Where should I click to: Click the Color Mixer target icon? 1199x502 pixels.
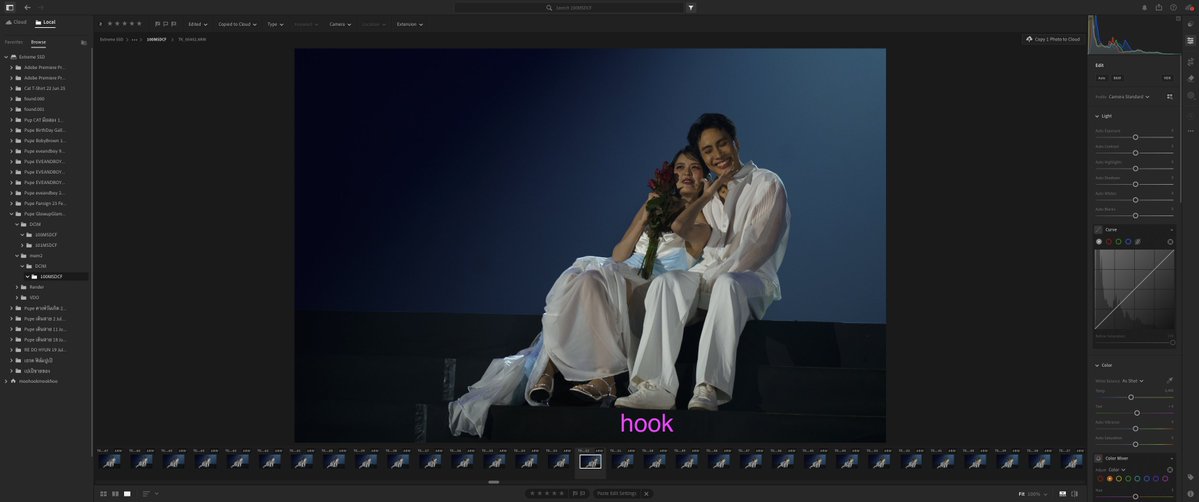coord(1099,458)
